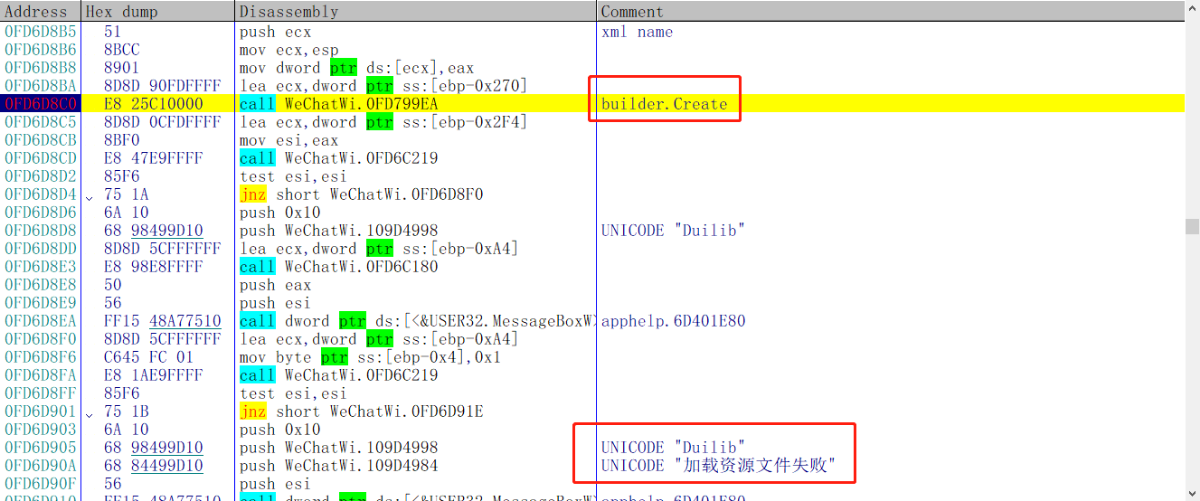Select address 0FD6D8D2

(x=41, y=177)
